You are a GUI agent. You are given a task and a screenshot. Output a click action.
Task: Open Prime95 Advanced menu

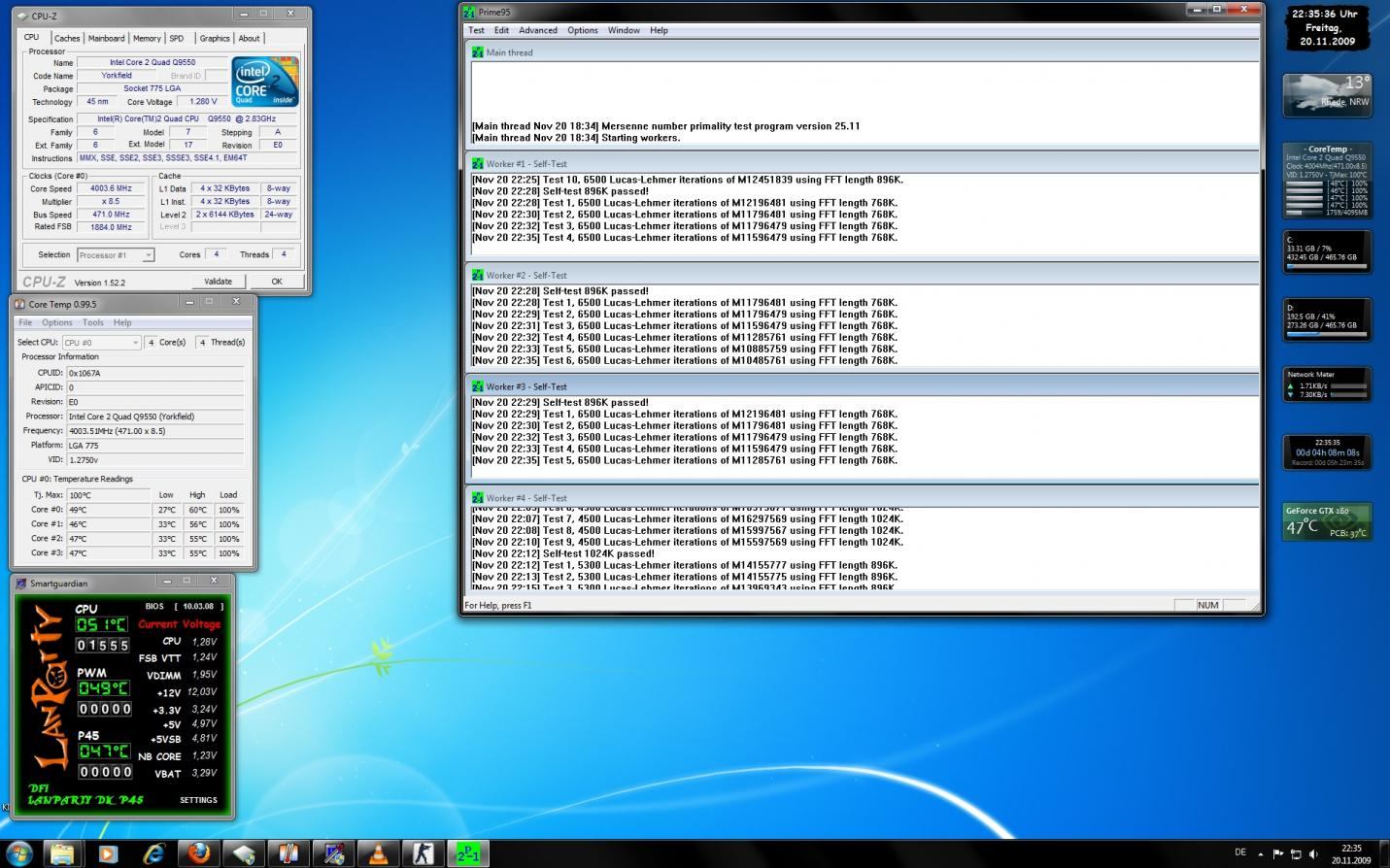[538, 30]
